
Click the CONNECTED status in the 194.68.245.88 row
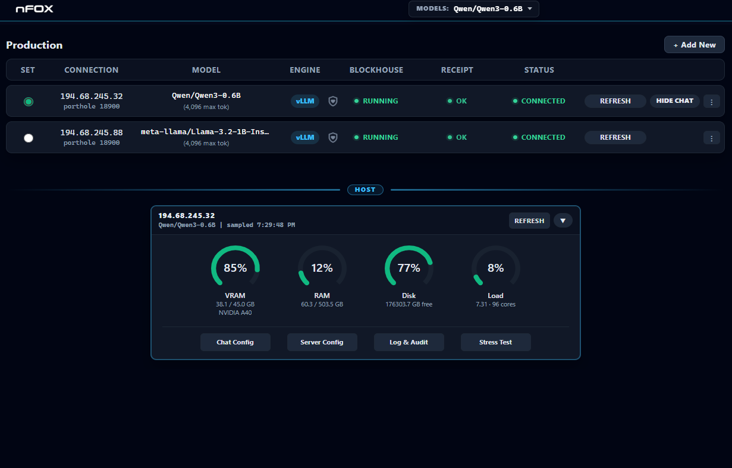pyautogui.click(x=539, y=137)
